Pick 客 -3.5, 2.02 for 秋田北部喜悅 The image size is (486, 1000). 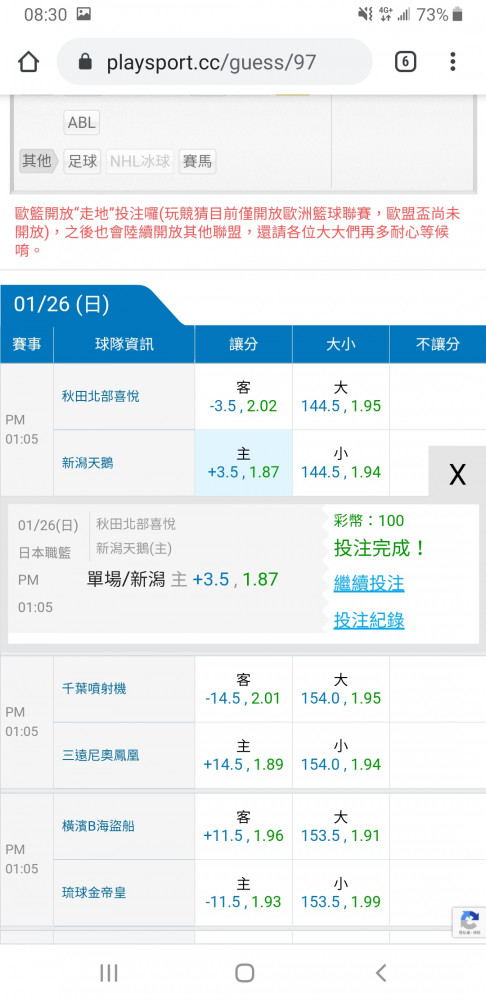click(244, 396)
